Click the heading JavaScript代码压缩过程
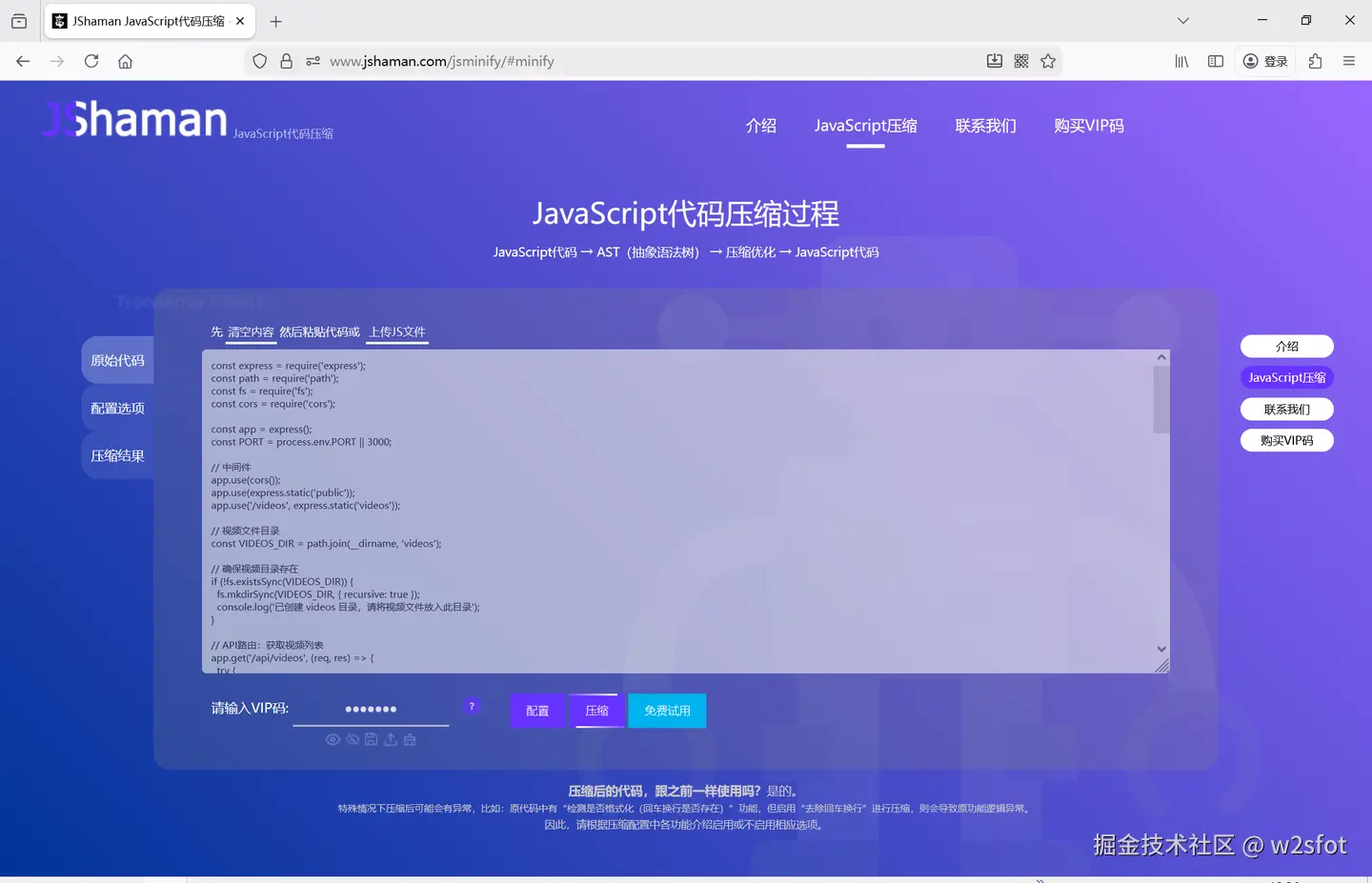 tap(686, 213)
